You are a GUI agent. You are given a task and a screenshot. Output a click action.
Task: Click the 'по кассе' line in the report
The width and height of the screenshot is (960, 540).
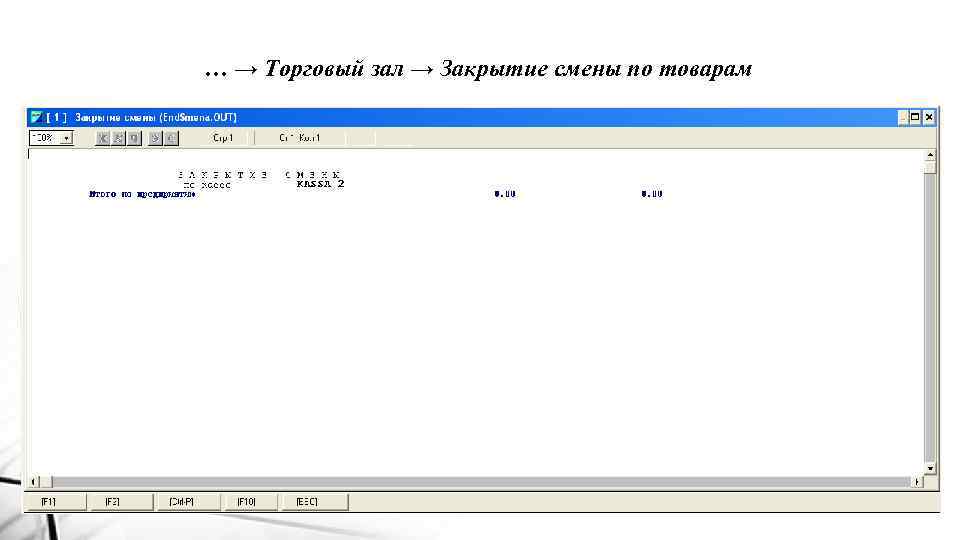207,185
